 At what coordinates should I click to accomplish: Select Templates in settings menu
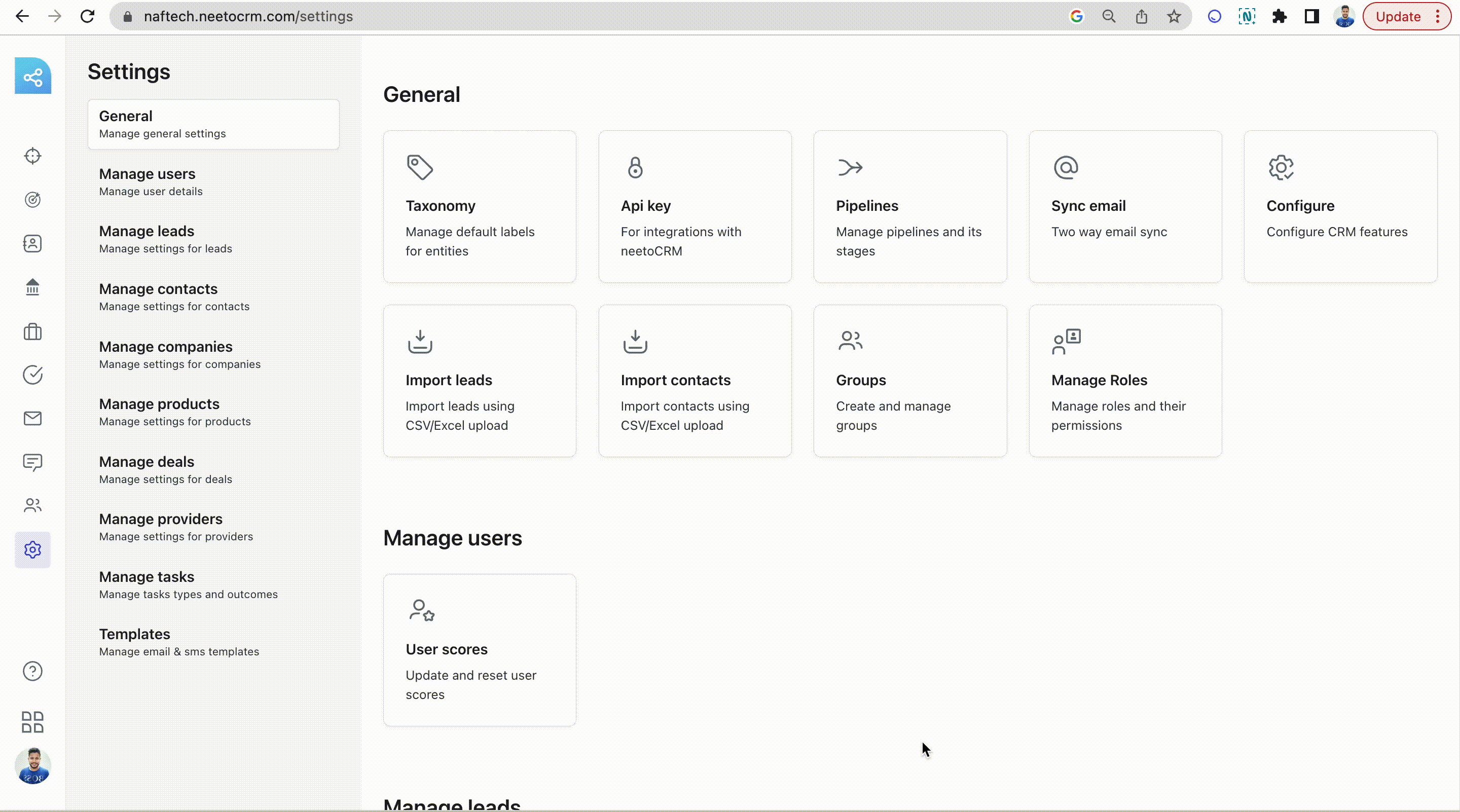(x=213, y=642)
